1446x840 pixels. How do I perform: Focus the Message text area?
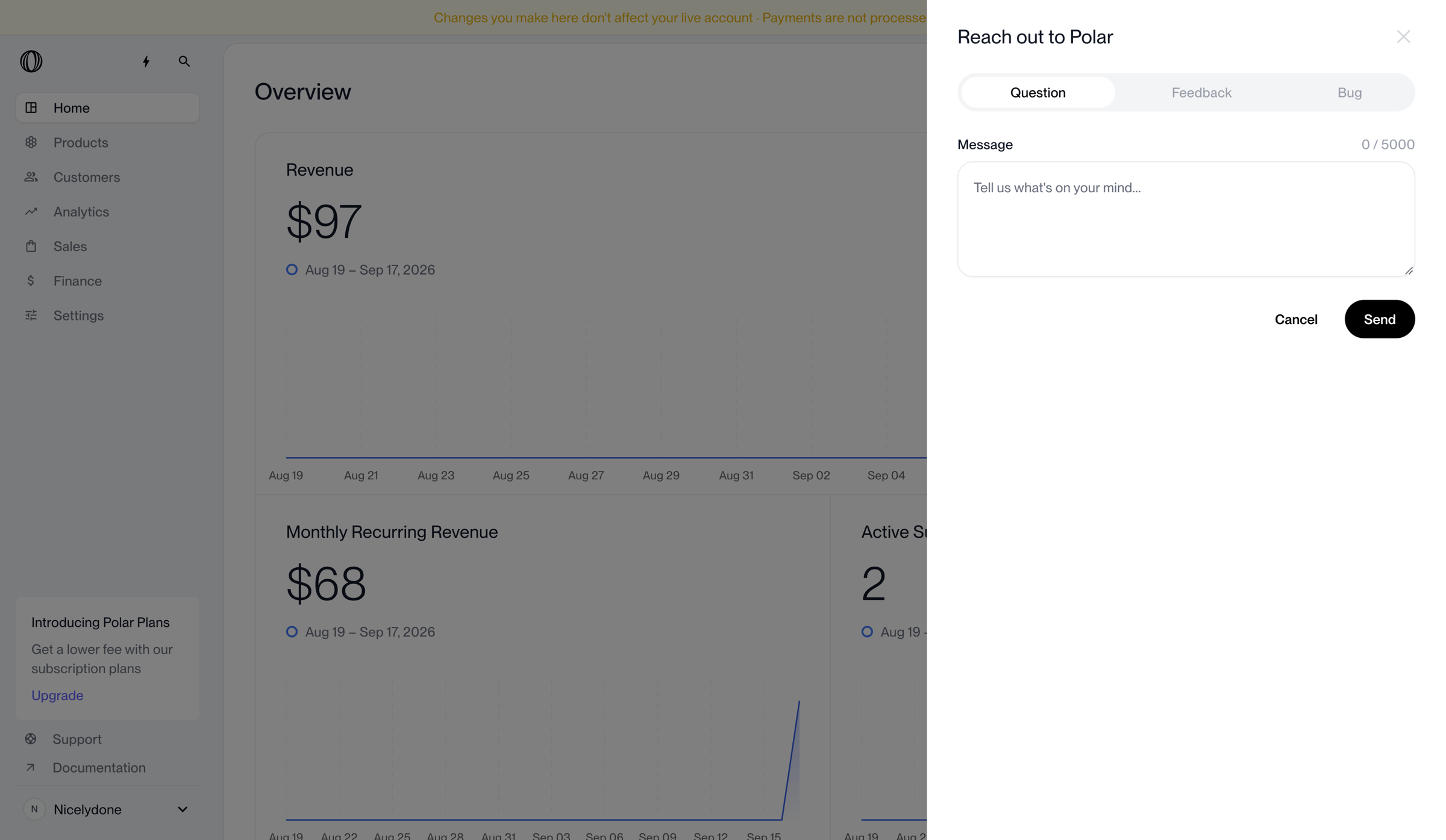pyautogui.click(x=1186, y=219)
